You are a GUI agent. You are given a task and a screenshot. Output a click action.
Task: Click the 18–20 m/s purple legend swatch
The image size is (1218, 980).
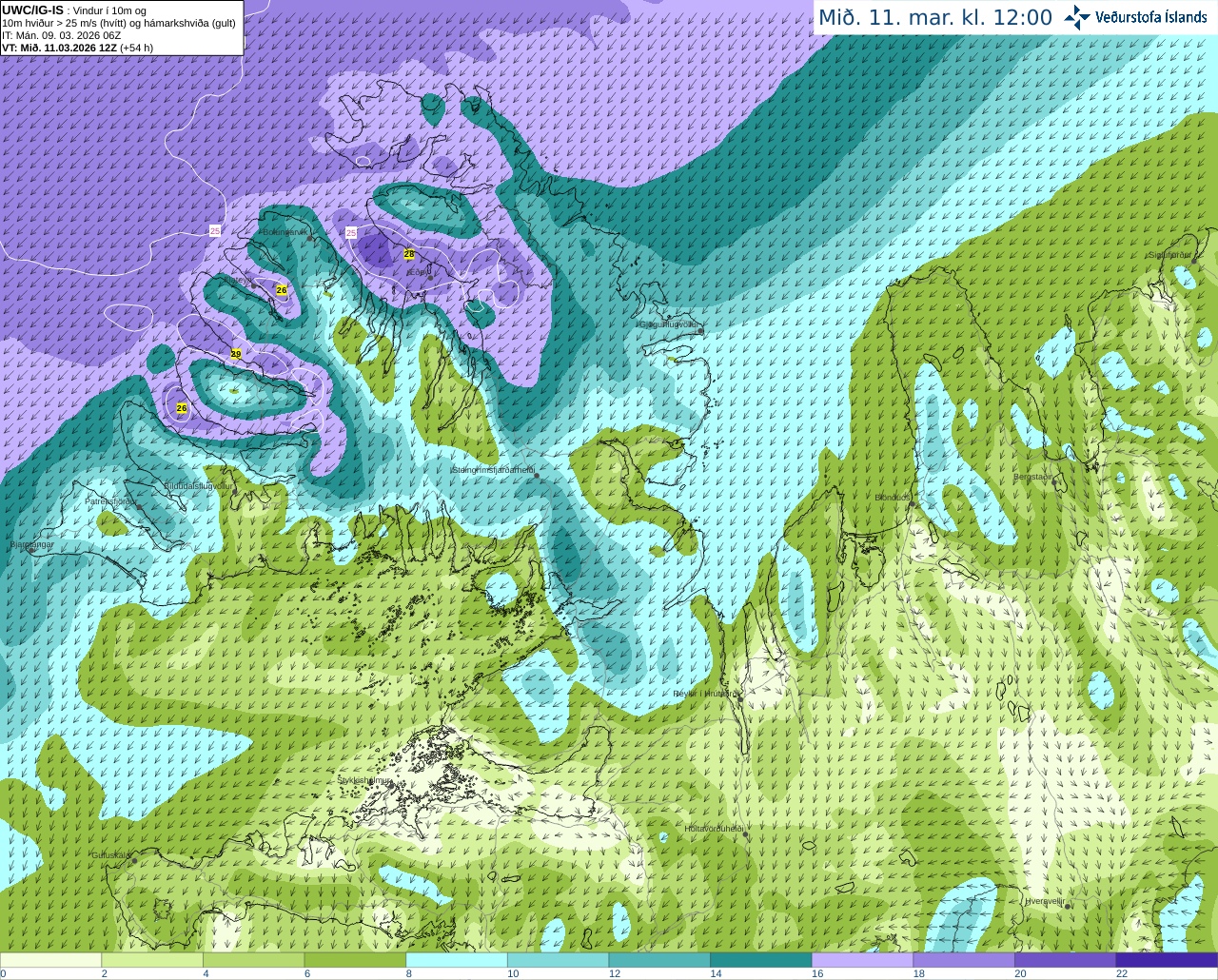point(964,959)
